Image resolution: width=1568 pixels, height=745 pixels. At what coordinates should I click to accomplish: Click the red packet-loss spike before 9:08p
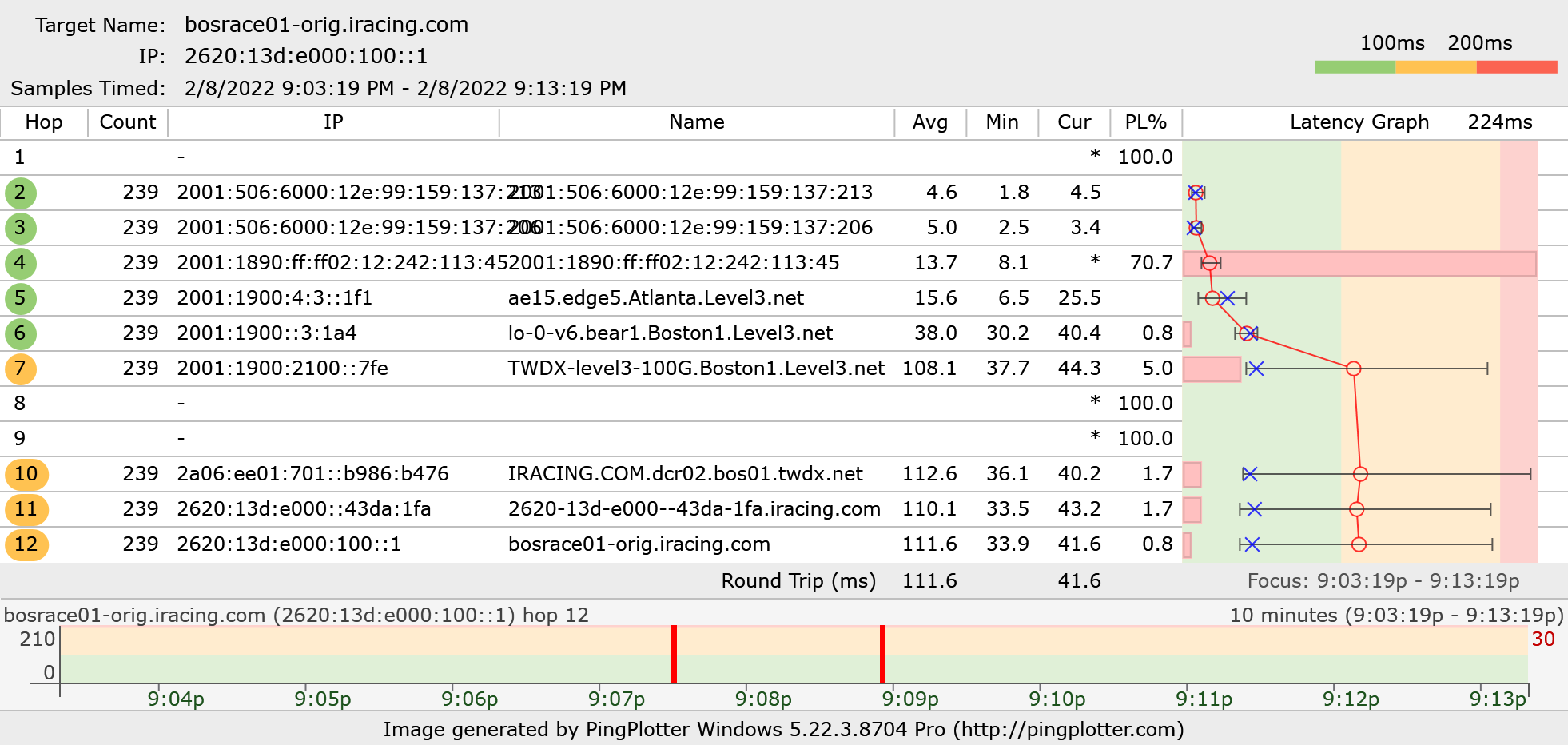[x=674, y=654]
